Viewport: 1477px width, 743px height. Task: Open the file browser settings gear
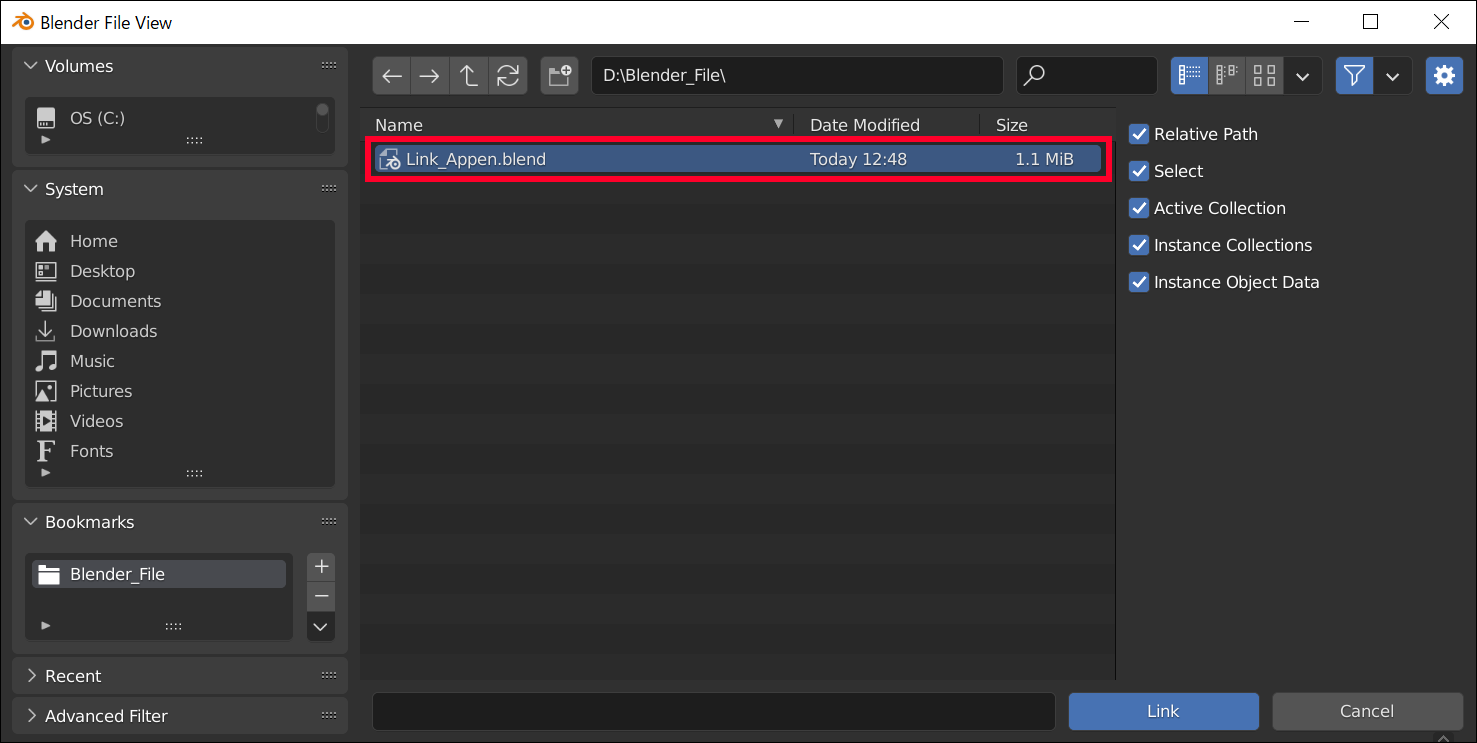coord(1444,75)
